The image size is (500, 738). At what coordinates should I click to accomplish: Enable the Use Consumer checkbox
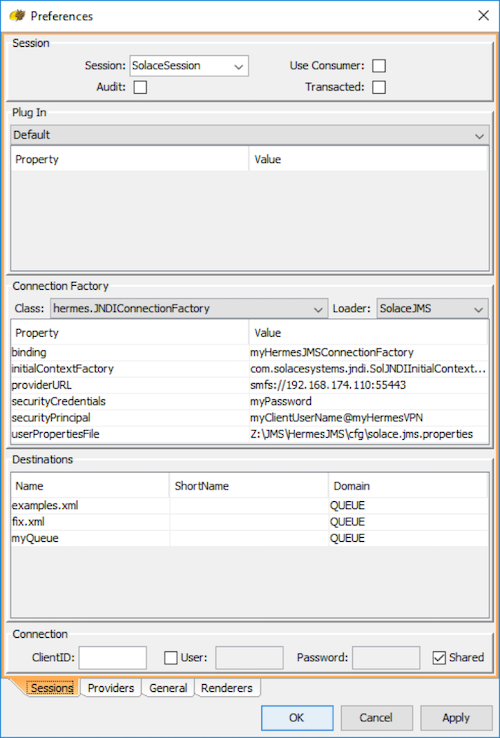click(379, 66)
